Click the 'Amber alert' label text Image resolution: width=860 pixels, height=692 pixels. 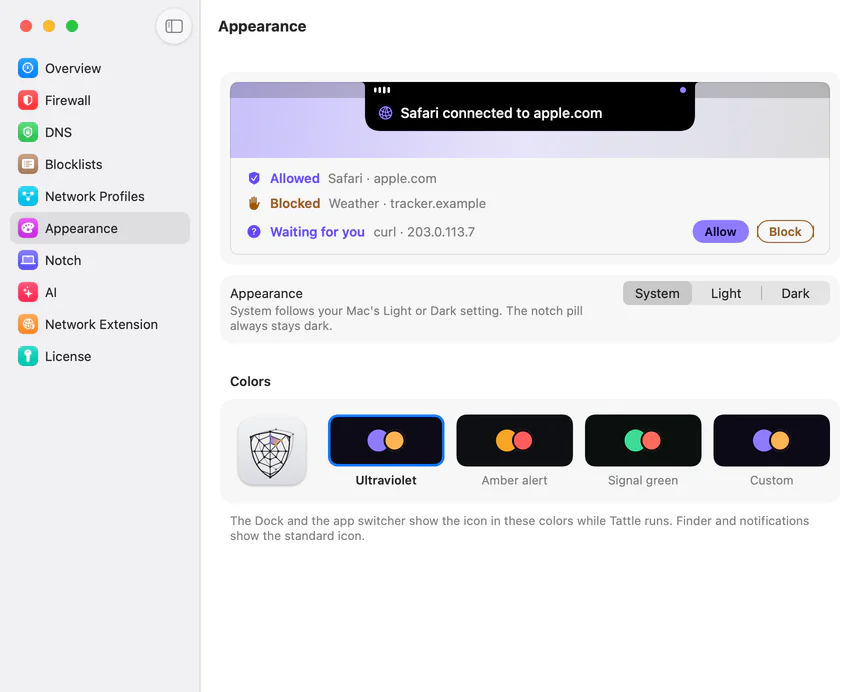514,480
